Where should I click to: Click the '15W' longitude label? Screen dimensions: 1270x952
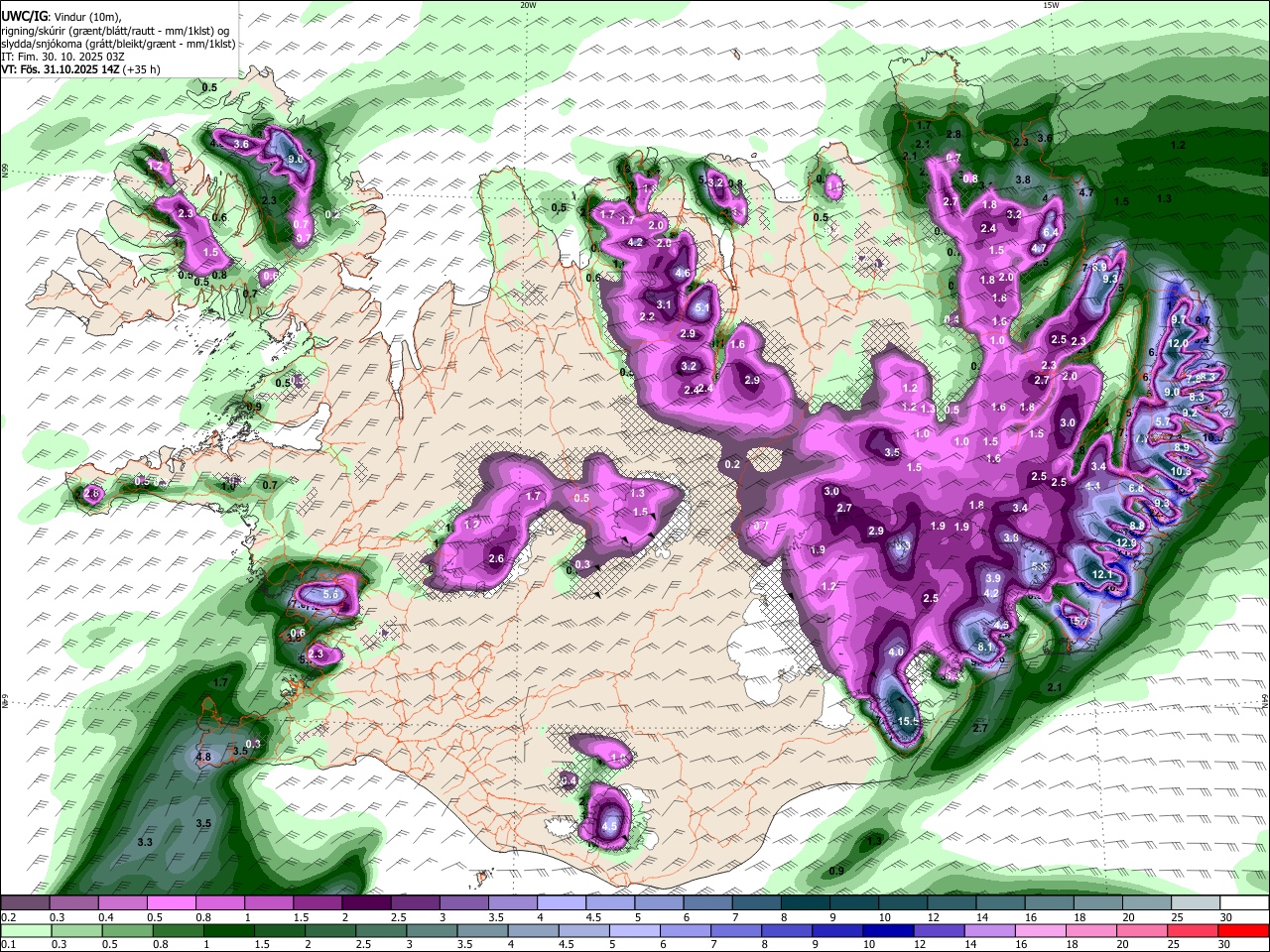click(x=1051, y=5)
